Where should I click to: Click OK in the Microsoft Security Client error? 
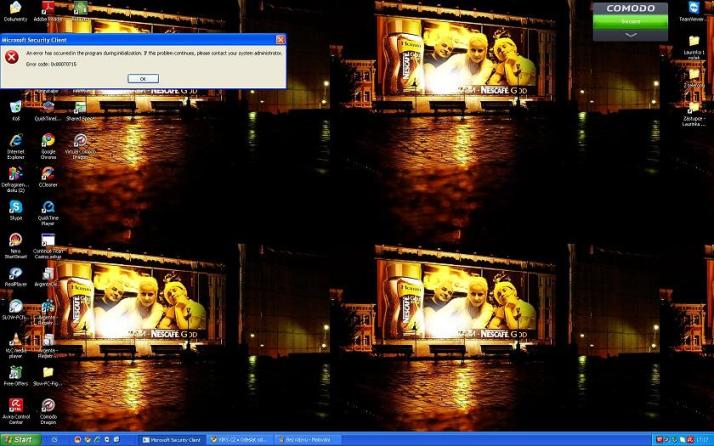click(143, 79)
